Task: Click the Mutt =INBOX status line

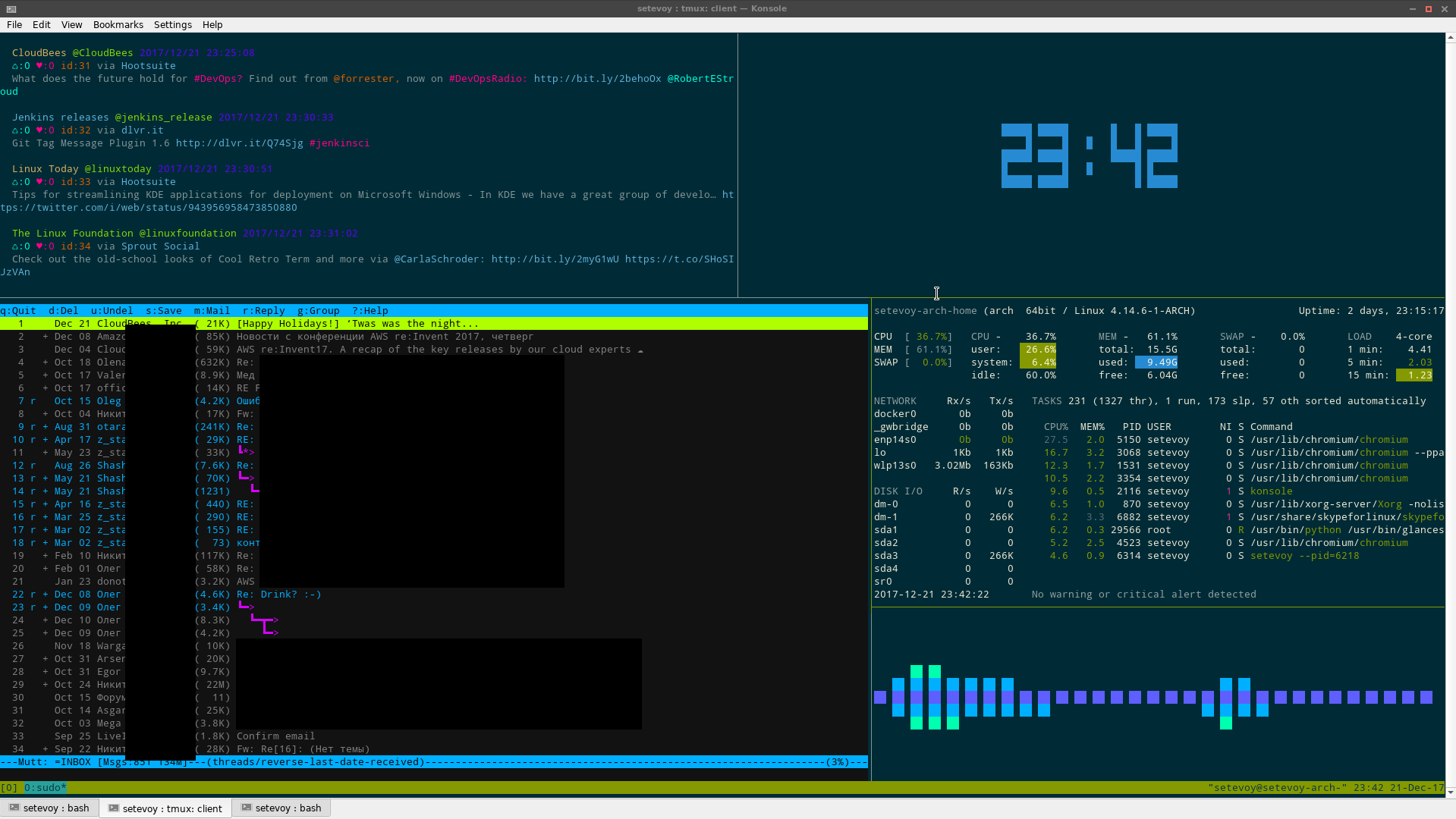Action: tap(434, 761)
